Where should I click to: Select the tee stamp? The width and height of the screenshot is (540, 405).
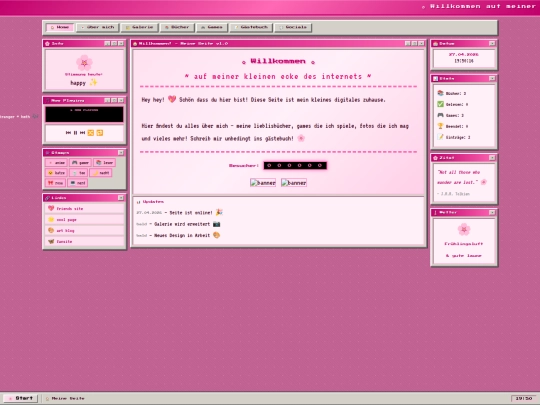click(78, 173)
